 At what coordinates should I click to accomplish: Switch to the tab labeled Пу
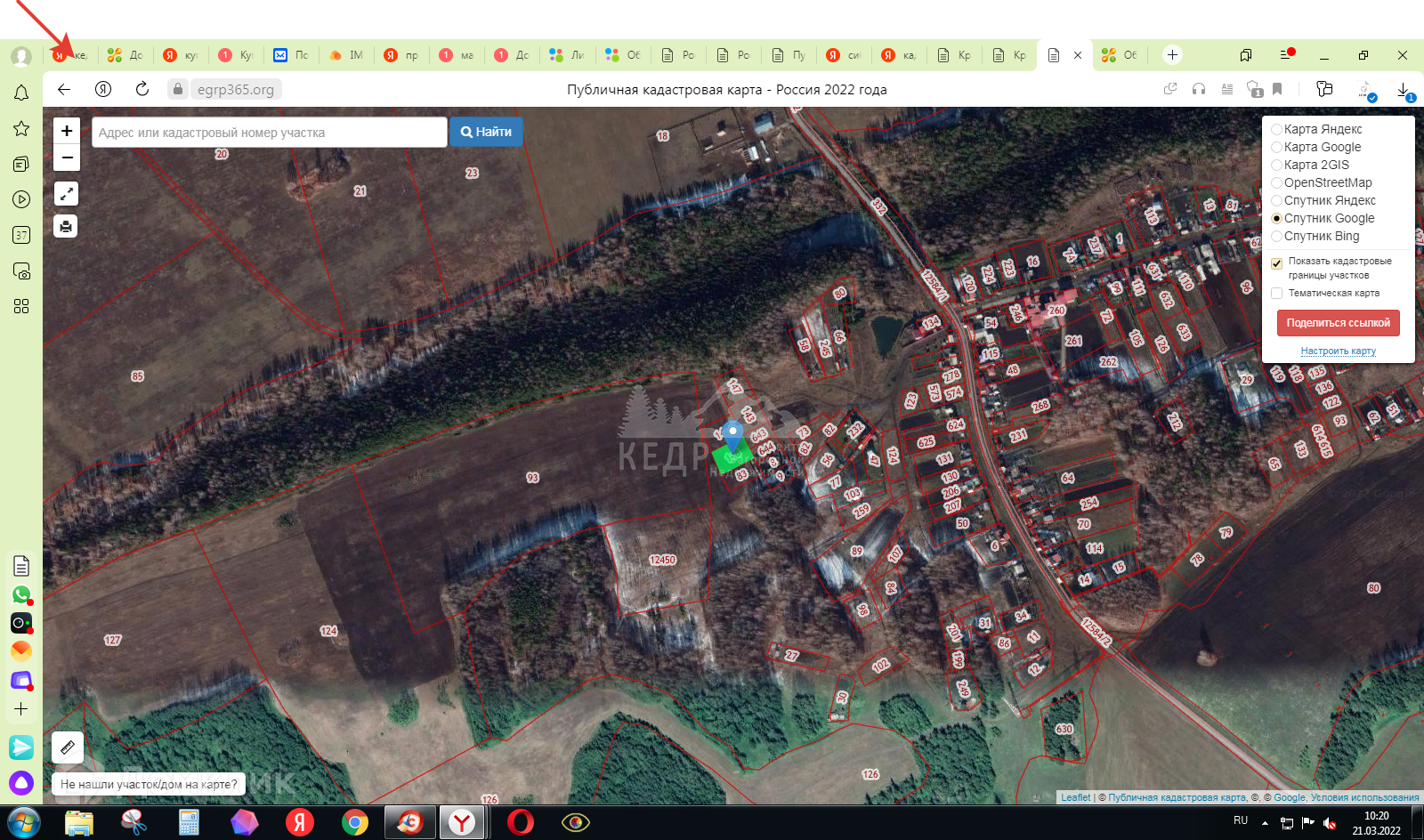click(x=787, y=55)
